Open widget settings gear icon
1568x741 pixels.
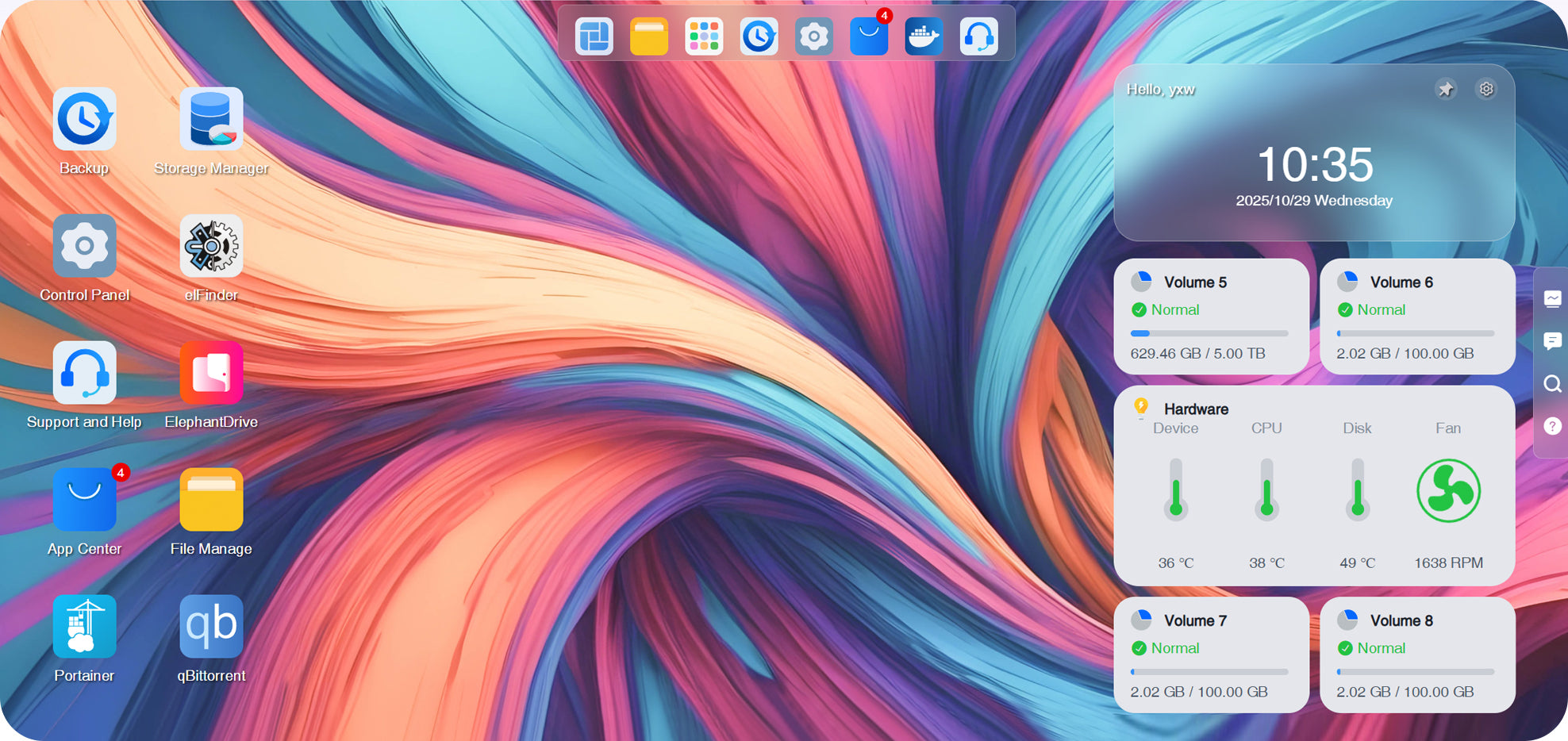tap(1486, 89)
